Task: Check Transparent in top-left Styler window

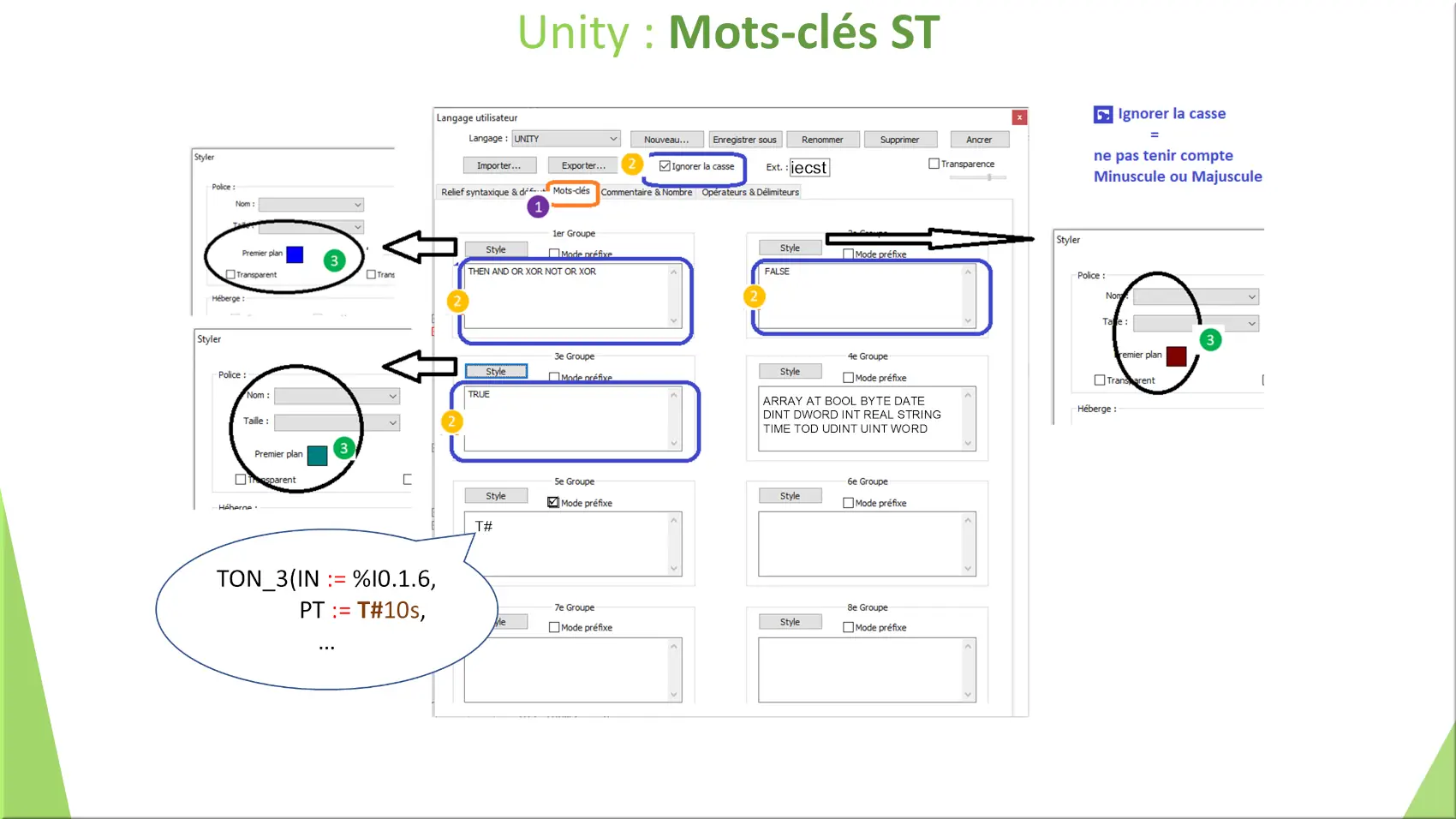Action: (230, 275)
